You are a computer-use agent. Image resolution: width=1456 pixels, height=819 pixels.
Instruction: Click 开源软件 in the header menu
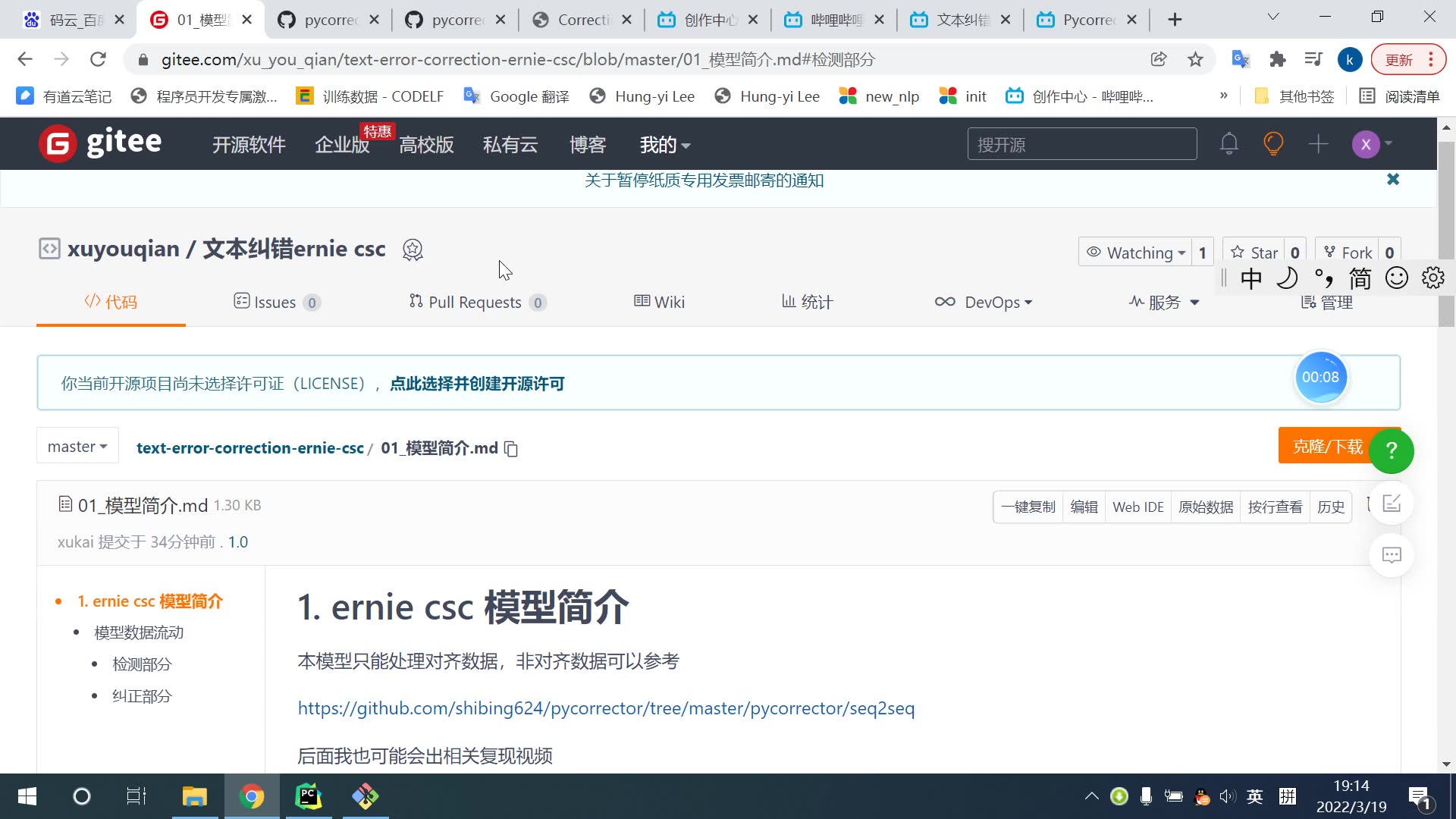click(249, 145)
